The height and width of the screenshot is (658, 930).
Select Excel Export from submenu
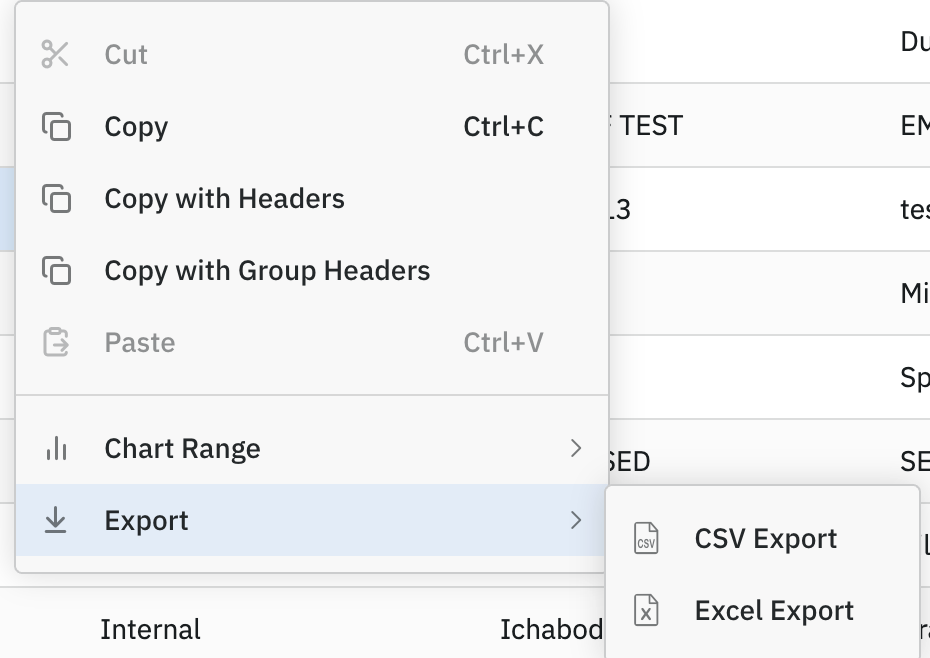click(x=774, y=611)
